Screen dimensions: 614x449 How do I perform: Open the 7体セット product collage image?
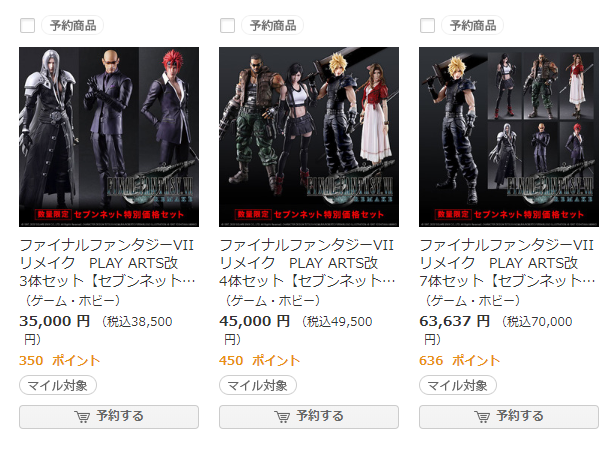coord(509,137)
